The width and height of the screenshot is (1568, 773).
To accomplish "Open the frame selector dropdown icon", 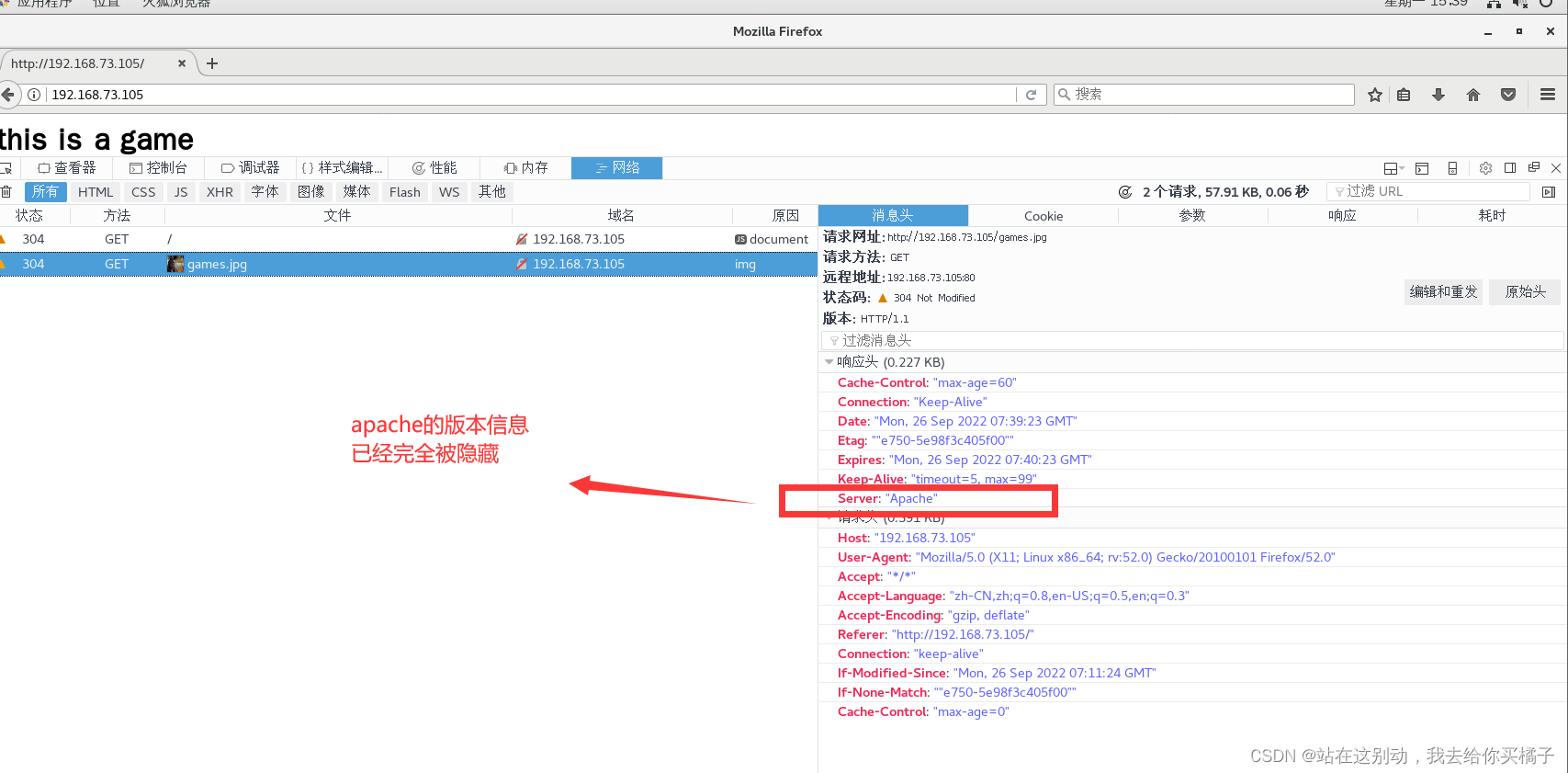I will coord(1393,168).
